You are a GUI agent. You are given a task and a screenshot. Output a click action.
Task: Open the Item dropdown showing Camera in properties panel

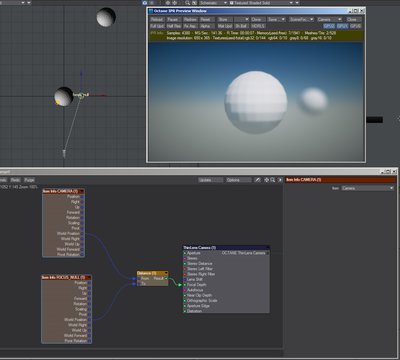pos(367,188)
